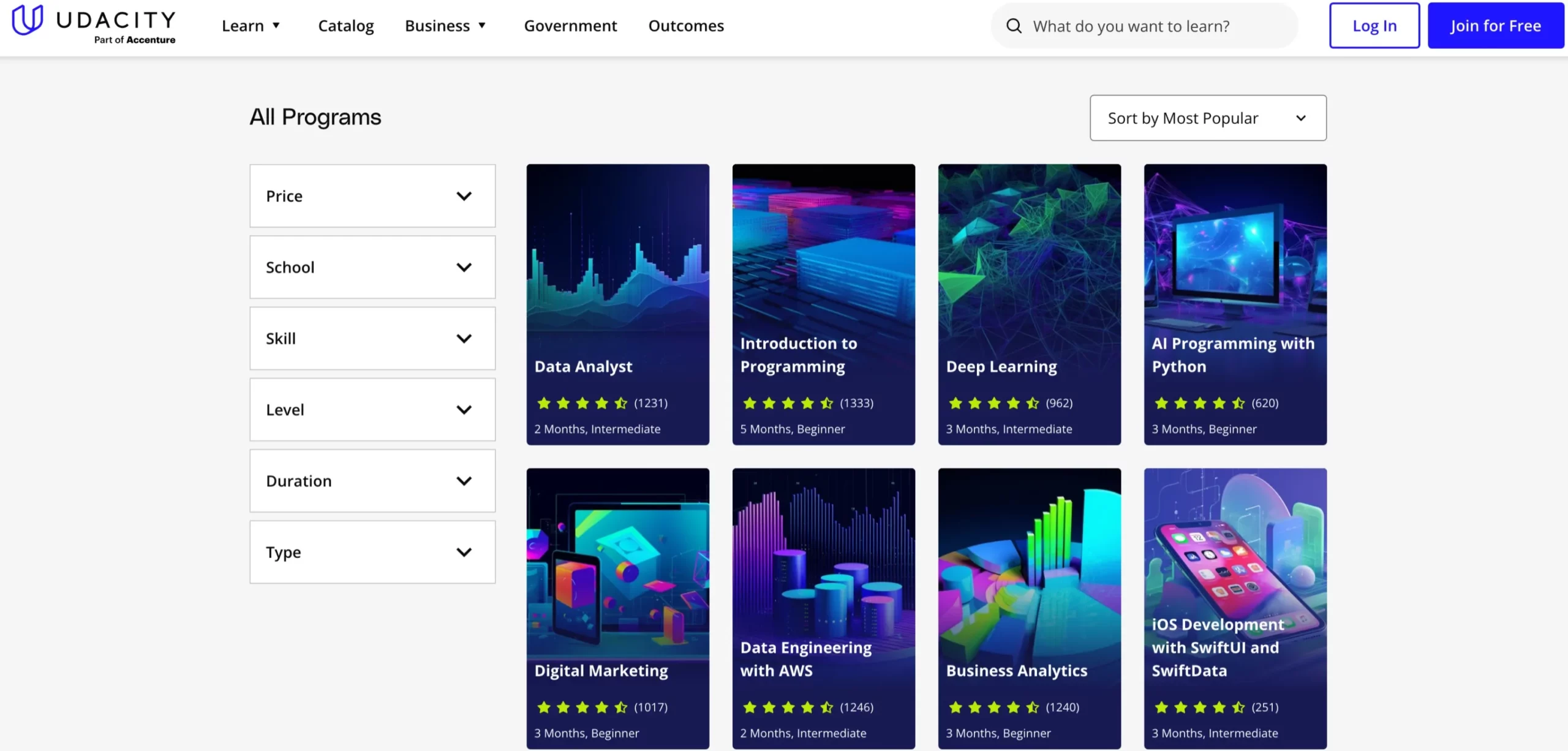Expand the Skill filter
The height and width of the screenshot is (751, 1568).
click(x=372, y=338)
